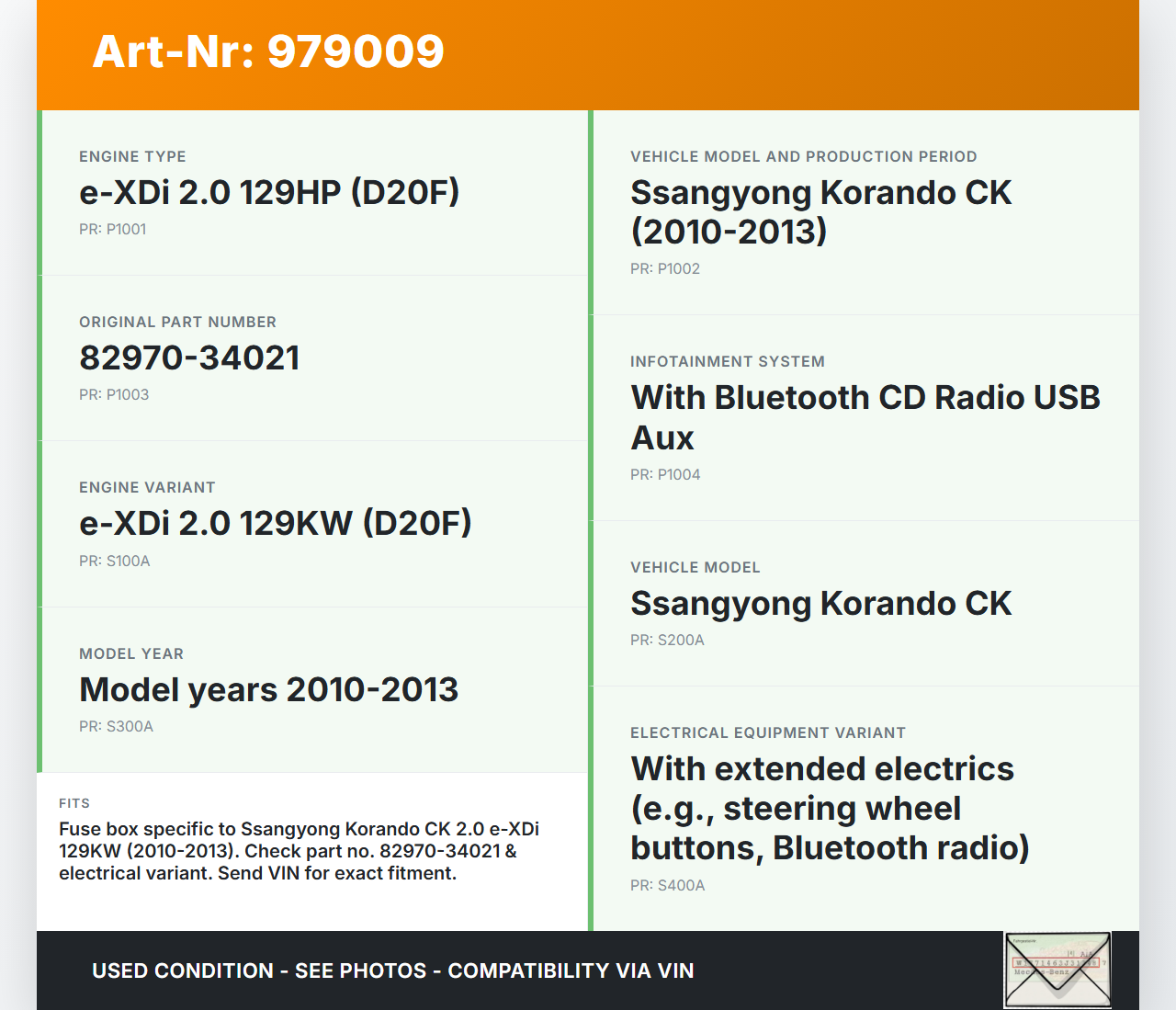
Task: Click the 'FITS' label
Action: click(74, 803)
